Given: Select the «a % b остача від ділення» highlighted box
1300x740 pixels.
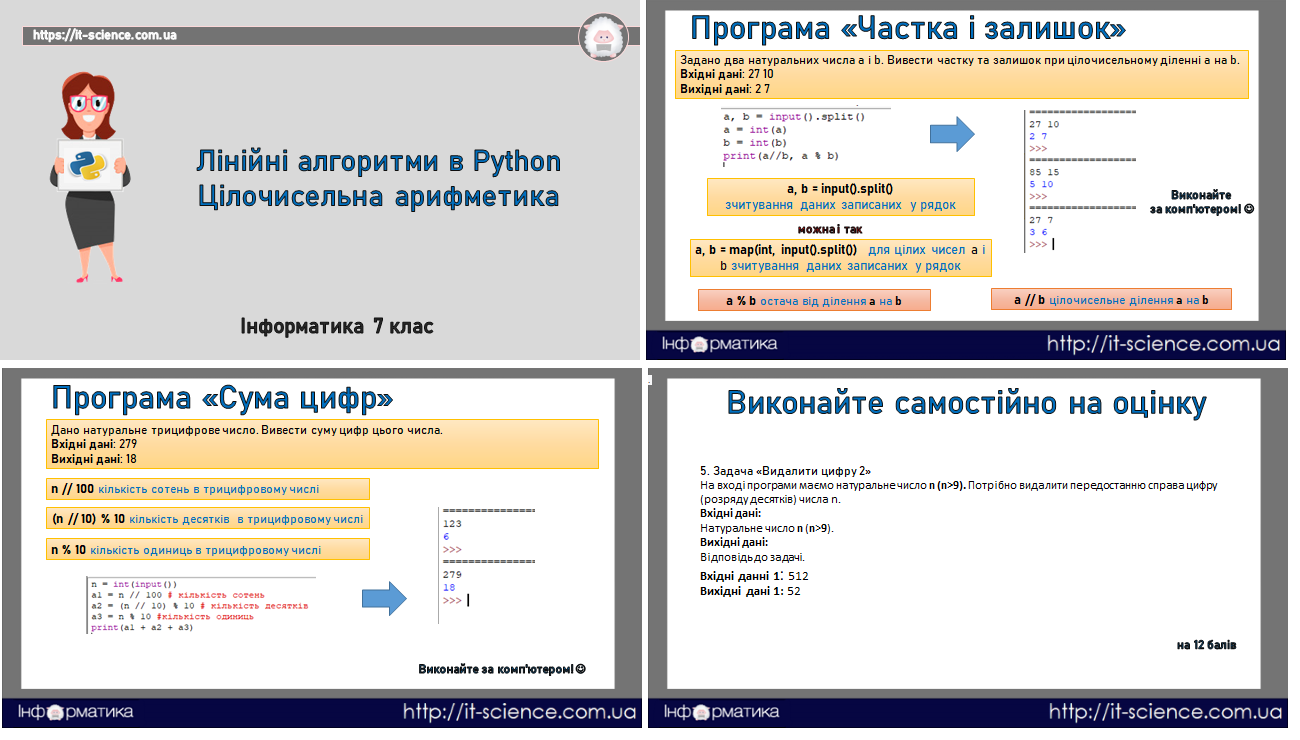Looking at the screenshot, I should 814,299.
